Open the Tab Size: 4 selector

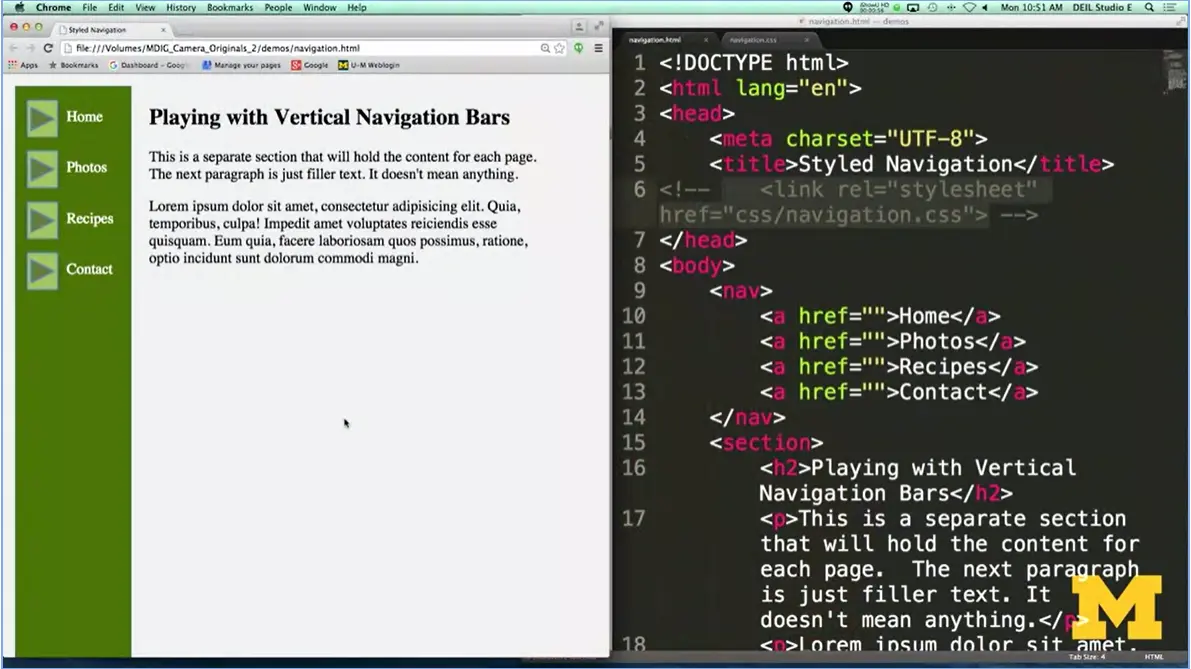[x=1086, y=658]
